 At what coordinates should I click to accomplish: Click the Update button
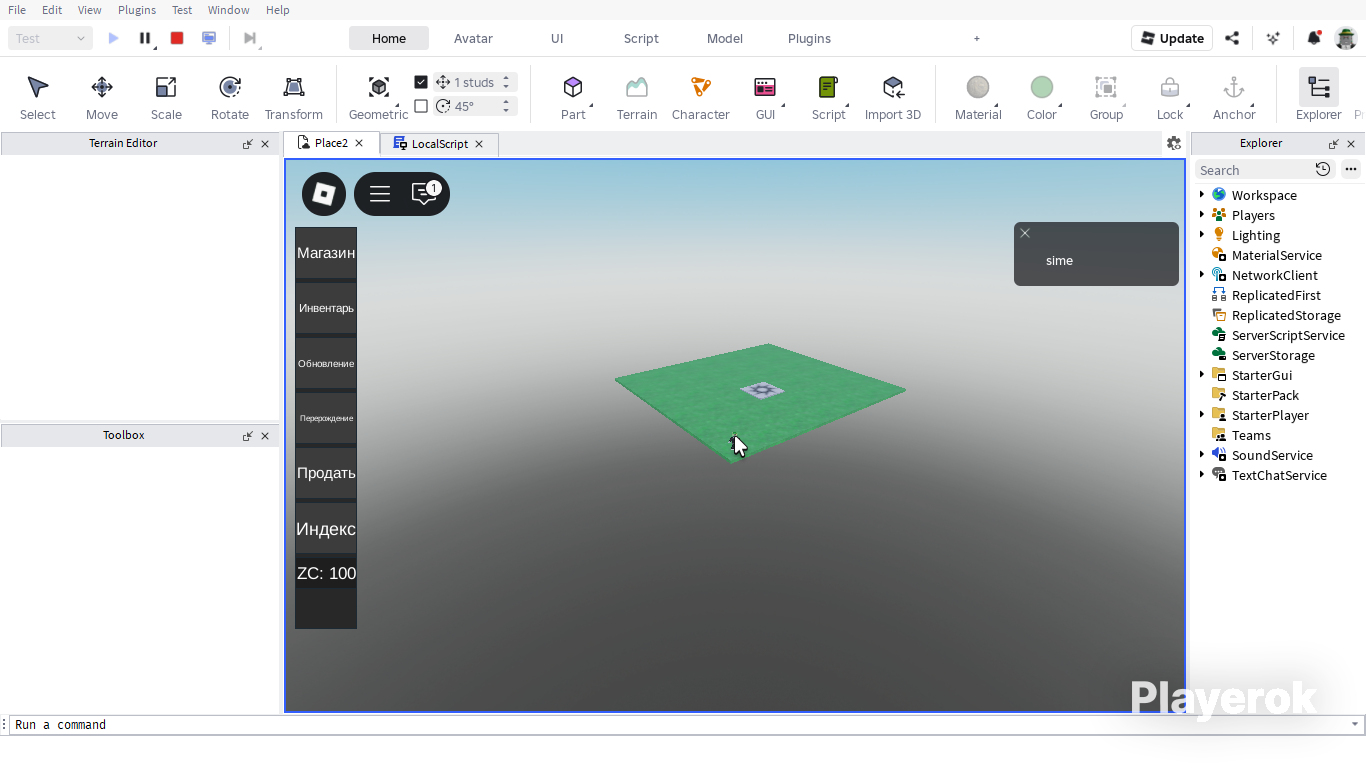[1172, 38]
